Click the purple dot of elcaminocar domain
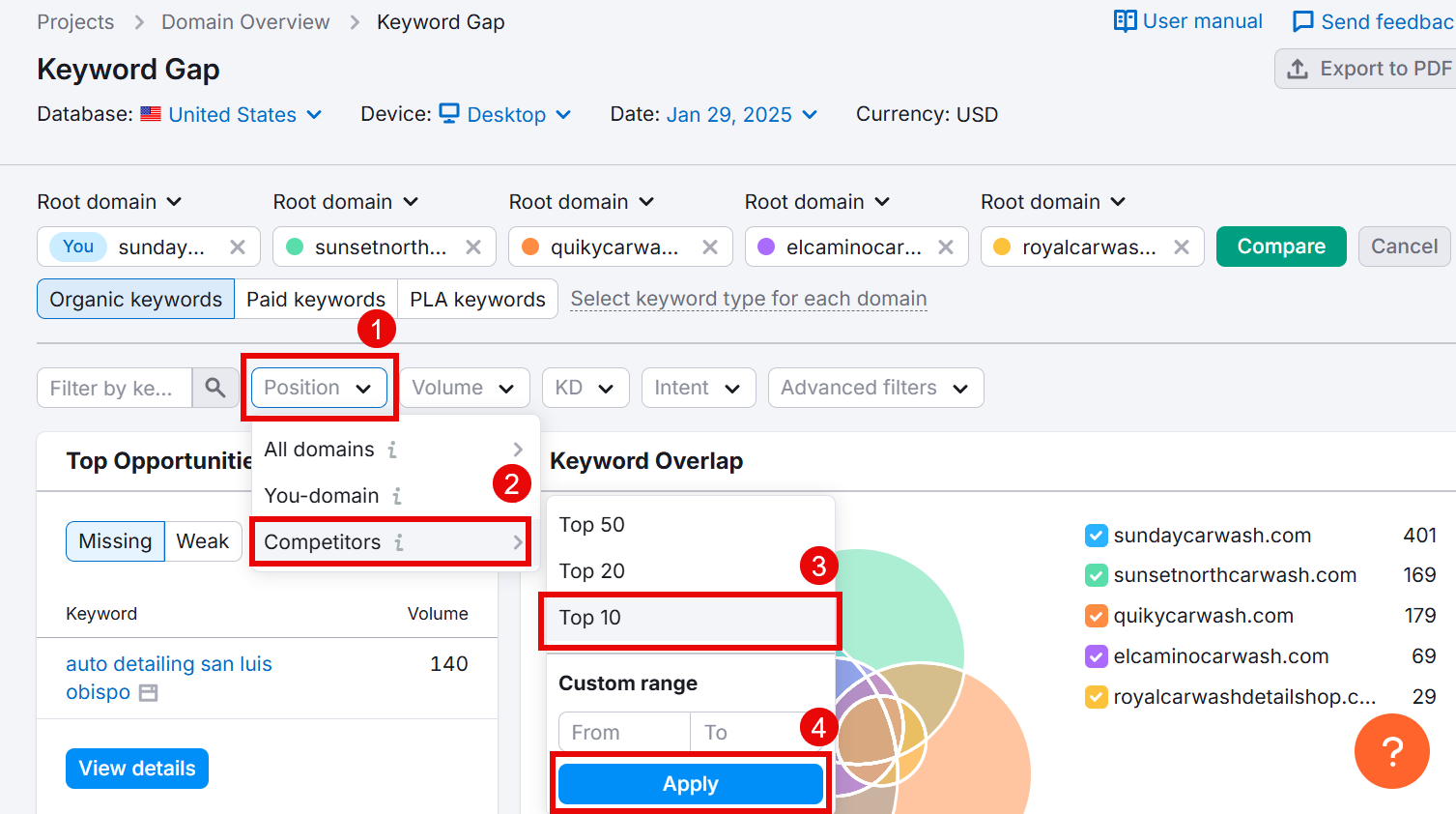The image size is (1456, 814). pos(766,247)
